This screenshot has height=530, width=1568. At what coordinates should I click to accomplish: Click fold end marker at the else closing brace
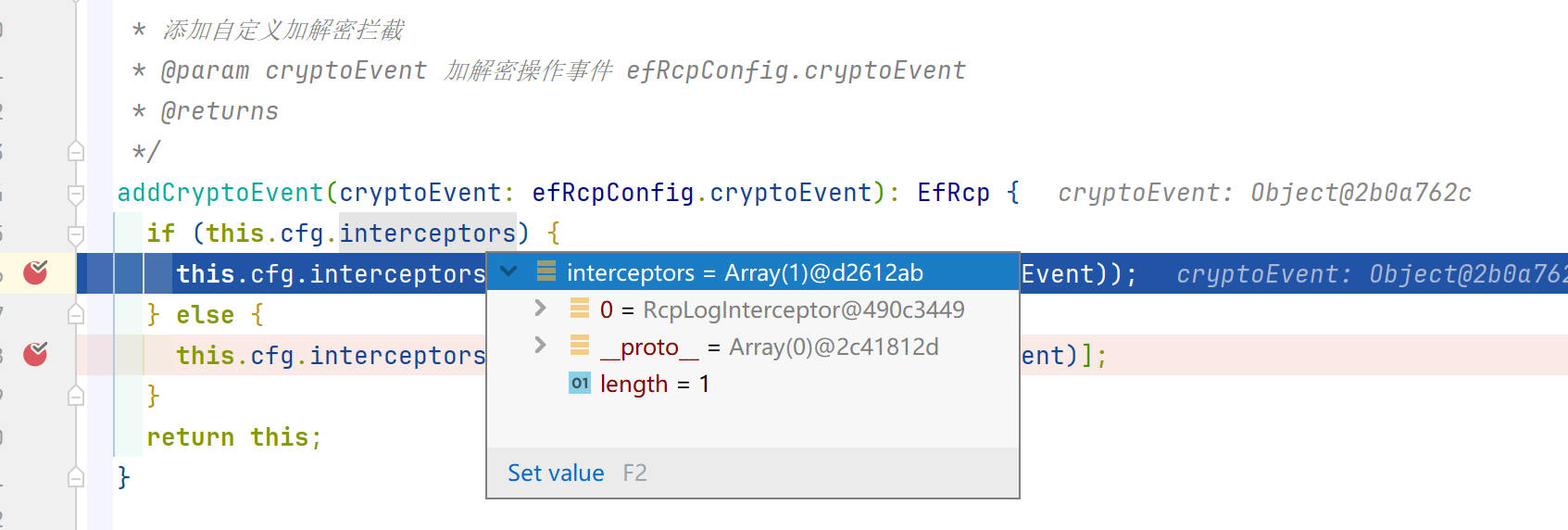[x=76, y=396]
